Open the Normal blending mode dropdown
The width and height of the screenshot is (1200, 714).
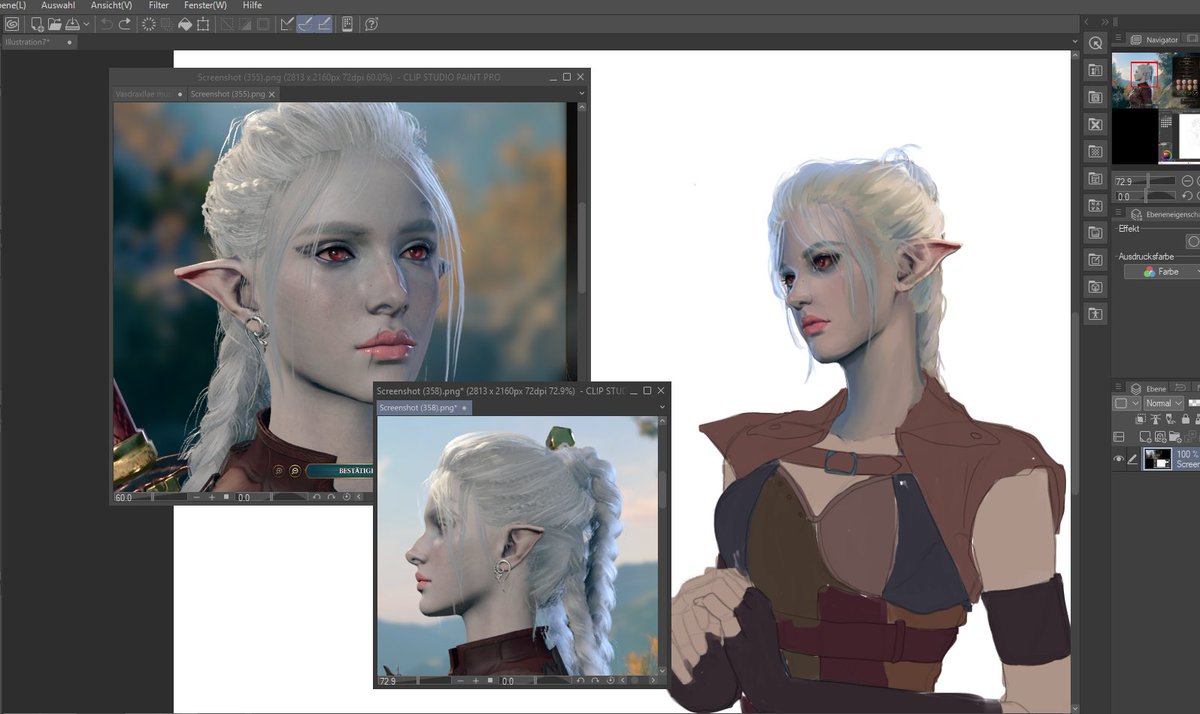[1164, 403]
